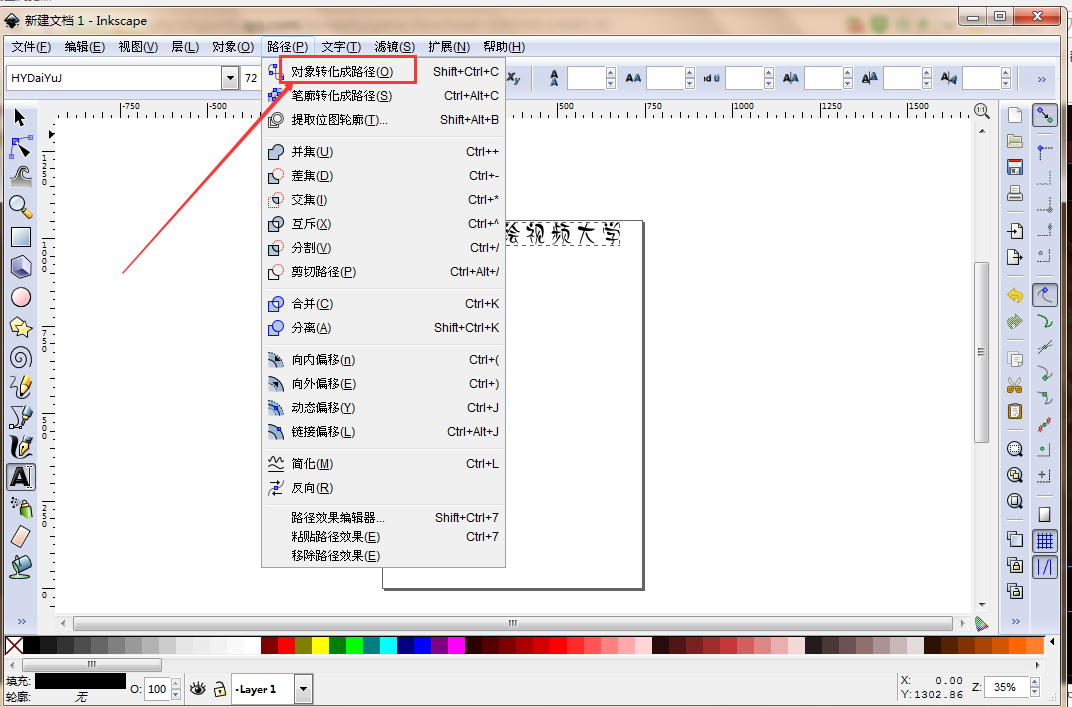Screen dimensions: 1072x707
Task: Select the Node editing tool
Action: [x=20, y=148]
